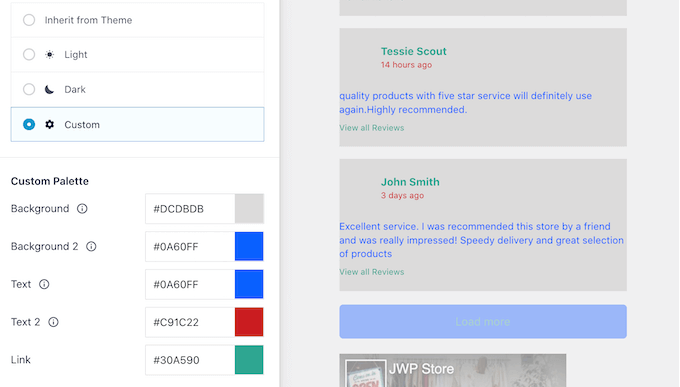The height and width of the screenshot is (387, 680).
Task: Click the Custom Palette heading
Action: [50, 181]
